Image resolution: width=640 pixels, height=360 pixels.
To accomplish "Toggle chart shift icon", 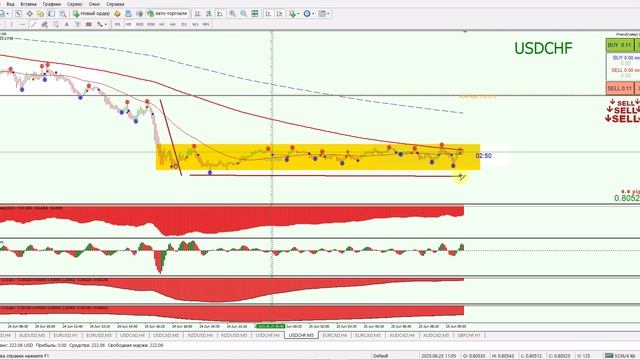I will pos(280,13).
